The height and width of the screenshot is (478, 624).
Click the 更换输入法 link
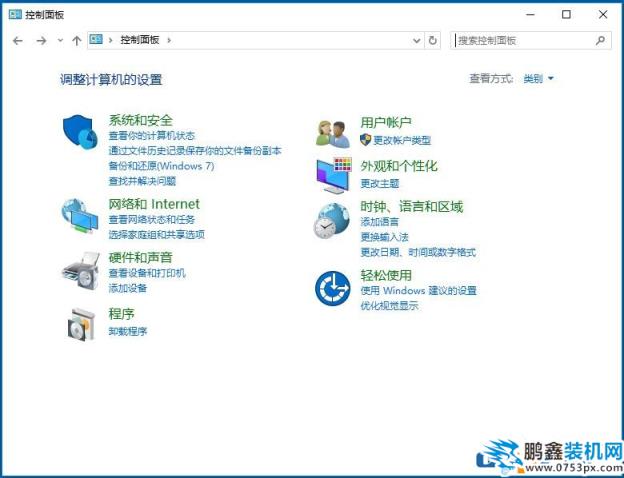click(384, 237)
